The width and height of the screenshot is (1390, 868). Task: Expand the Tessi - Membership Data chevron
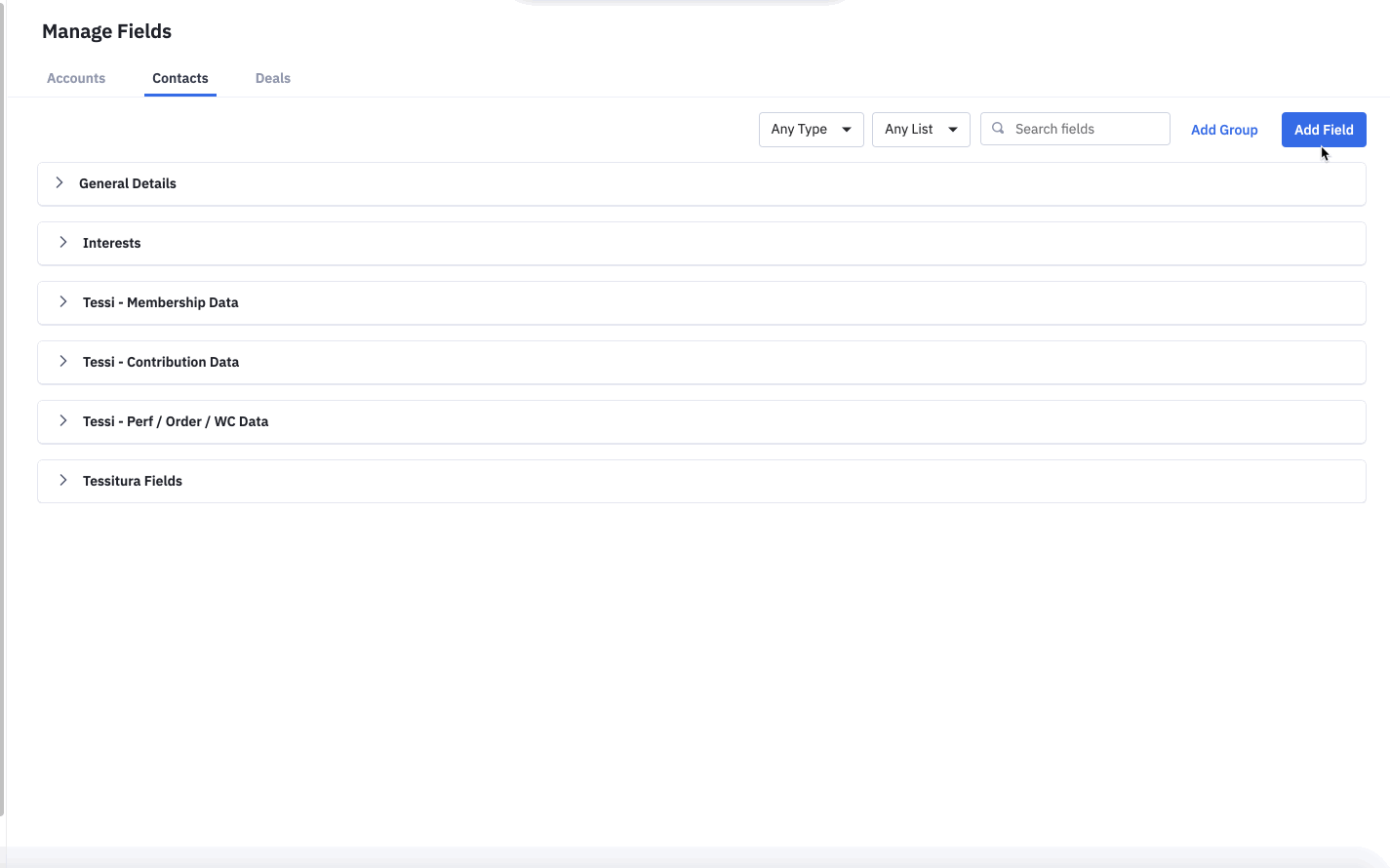63,301
